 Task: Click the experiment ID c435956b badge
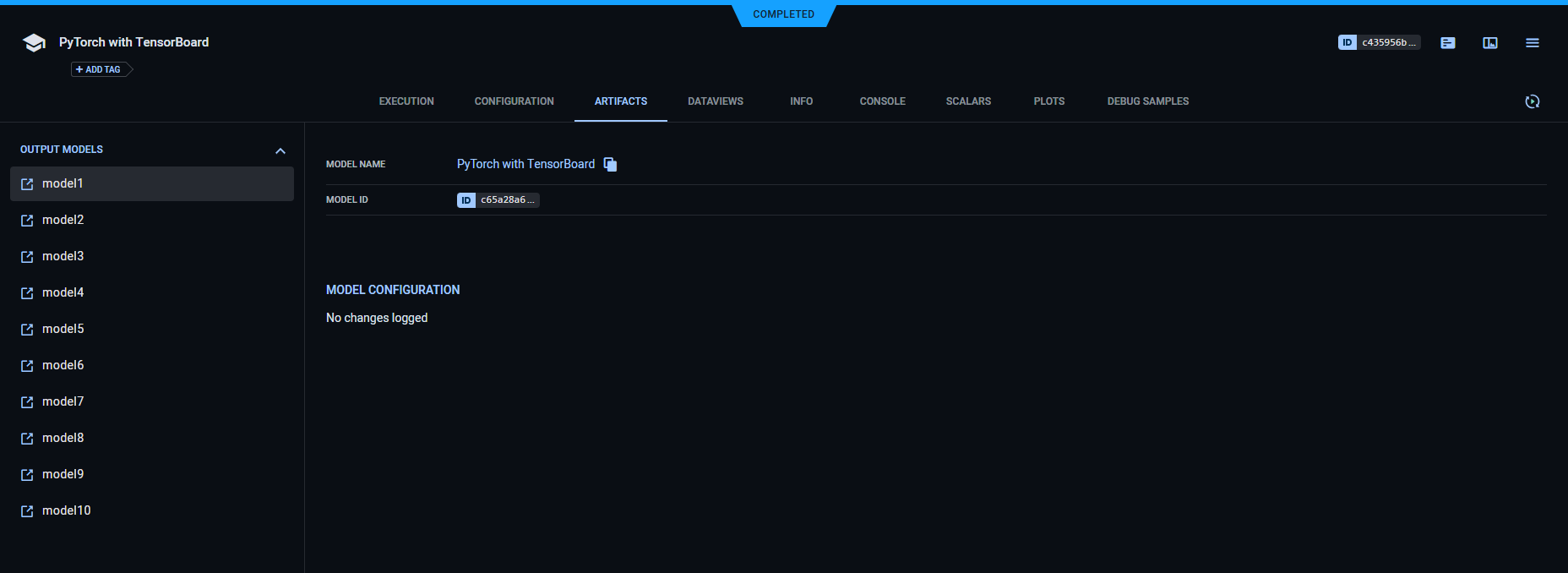click(x=1379, y=42)
